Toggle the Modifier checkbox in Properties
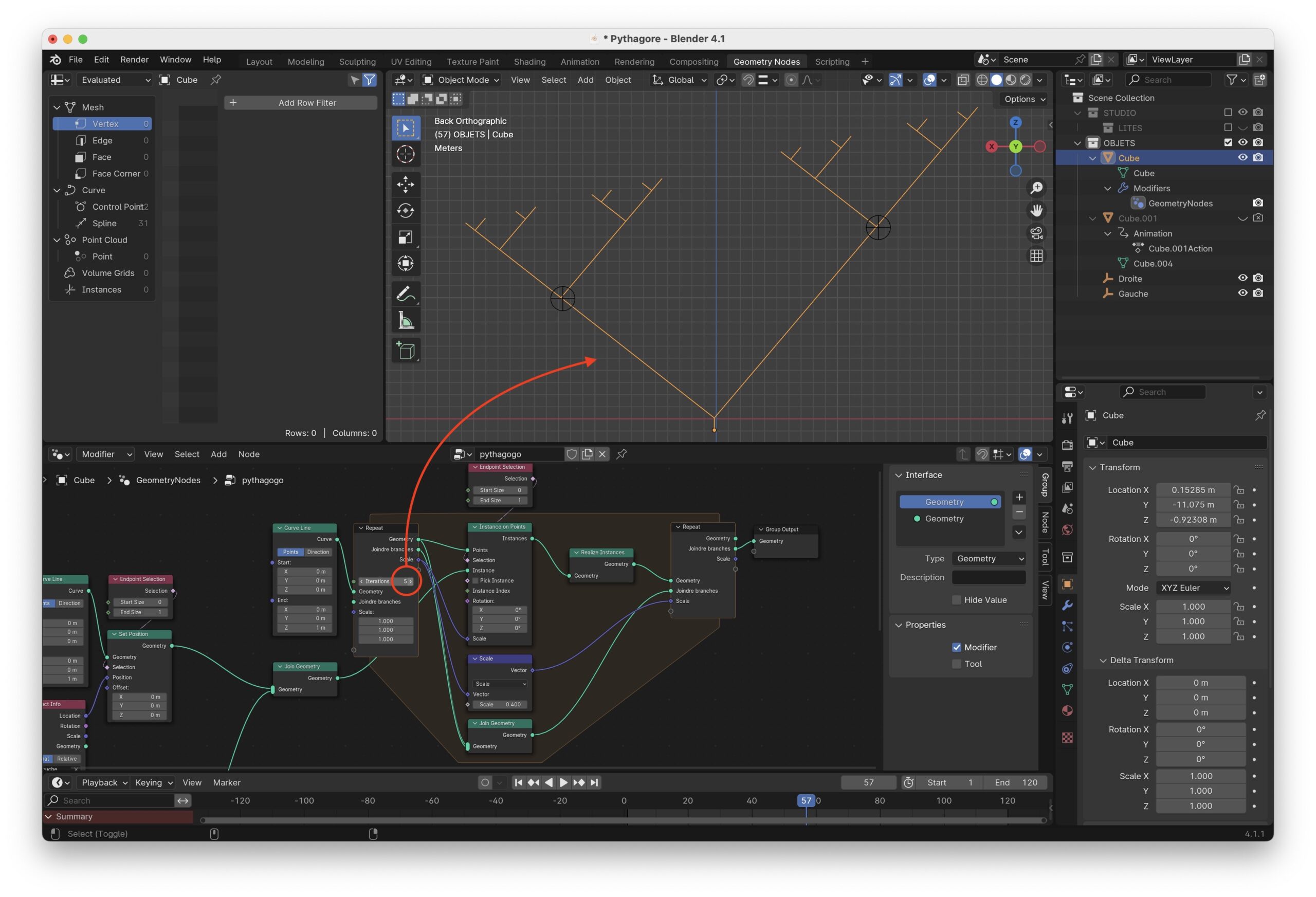This screenshot has height=897, width=1316. (957, 647)
